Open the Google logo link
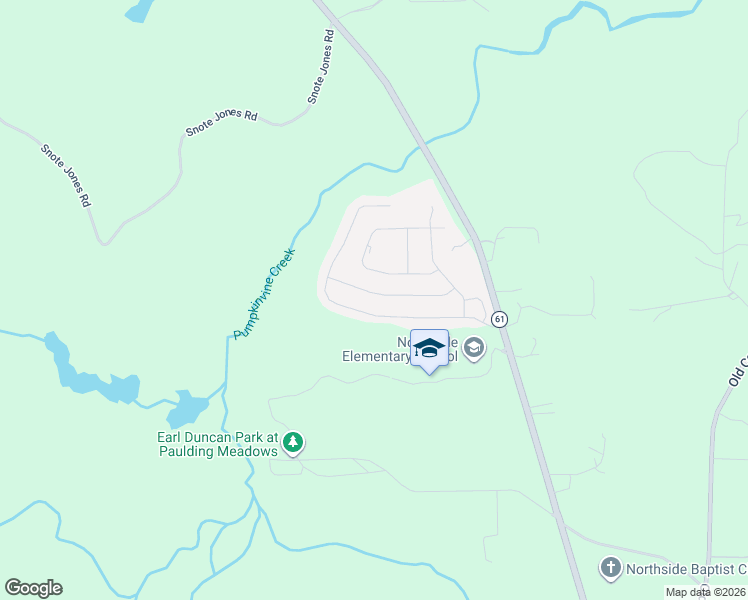This screenshot has height=600, width=748. tap(34, 588)
